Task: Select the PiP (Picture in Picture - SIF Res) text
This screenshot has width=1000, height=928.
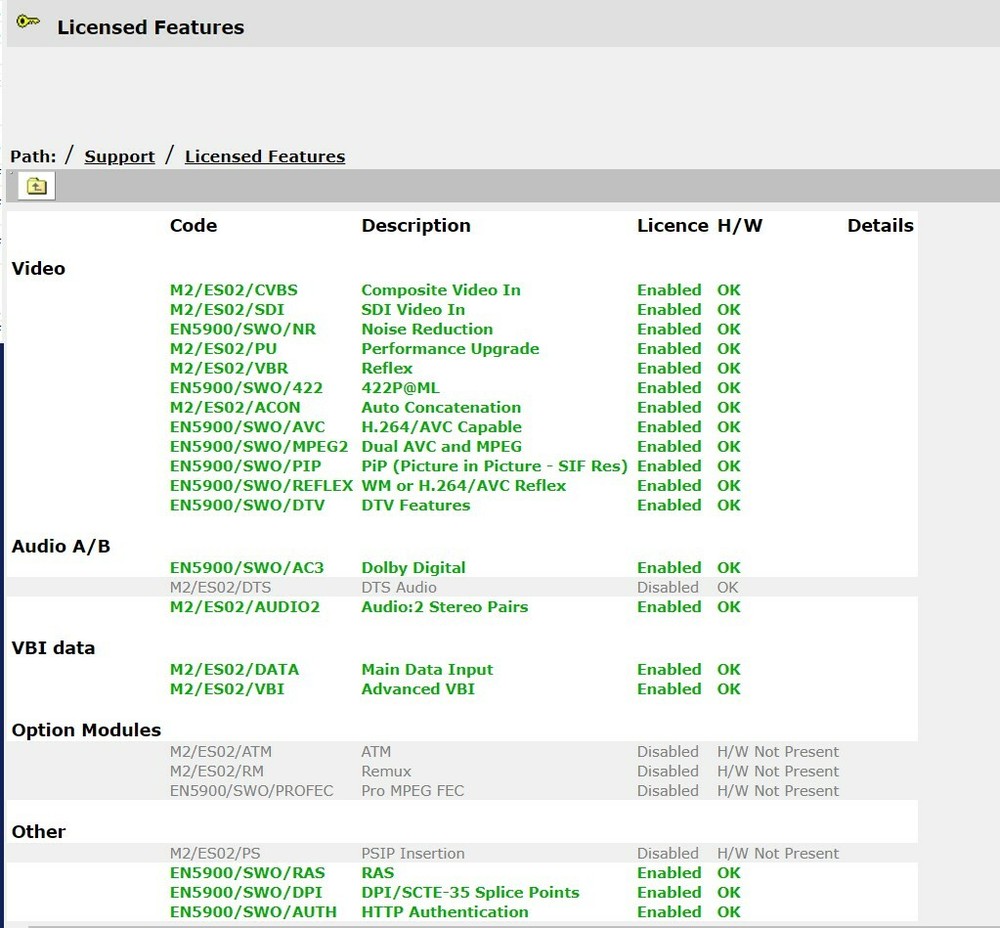Action: click(495, 466)
